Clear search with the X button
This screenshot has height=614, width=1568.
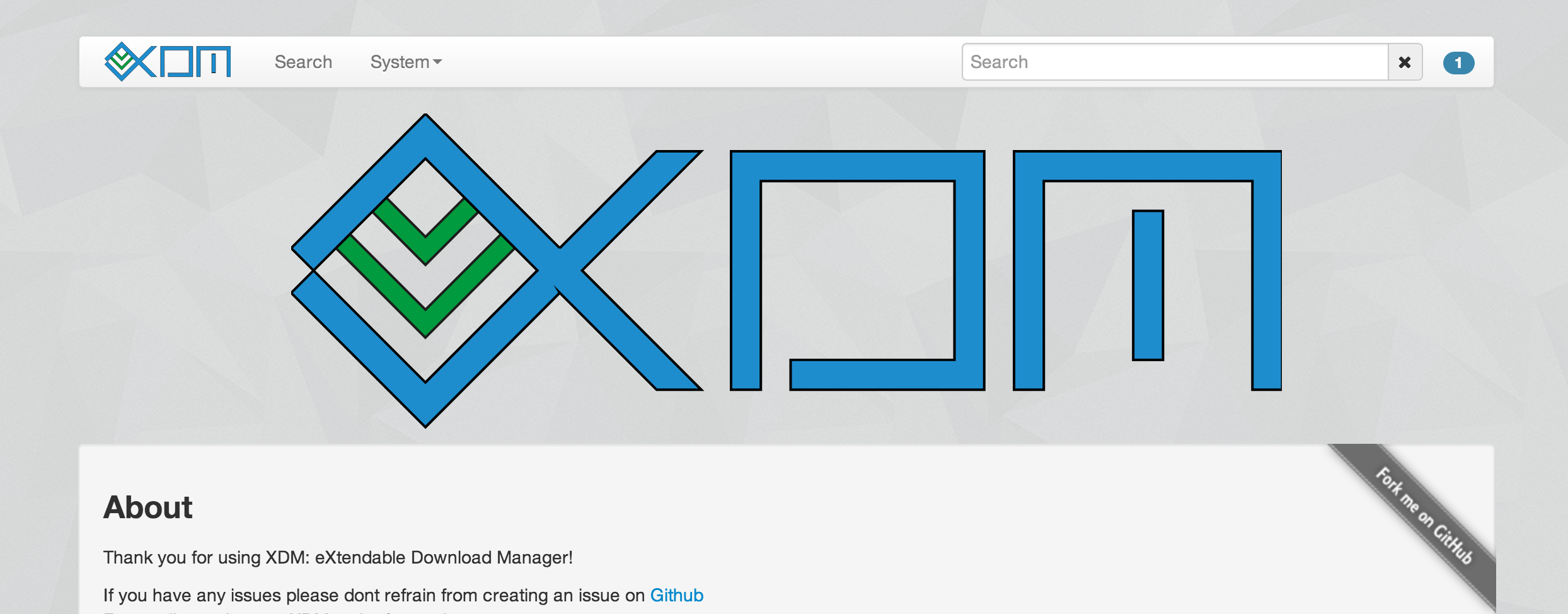point(1405,62)
